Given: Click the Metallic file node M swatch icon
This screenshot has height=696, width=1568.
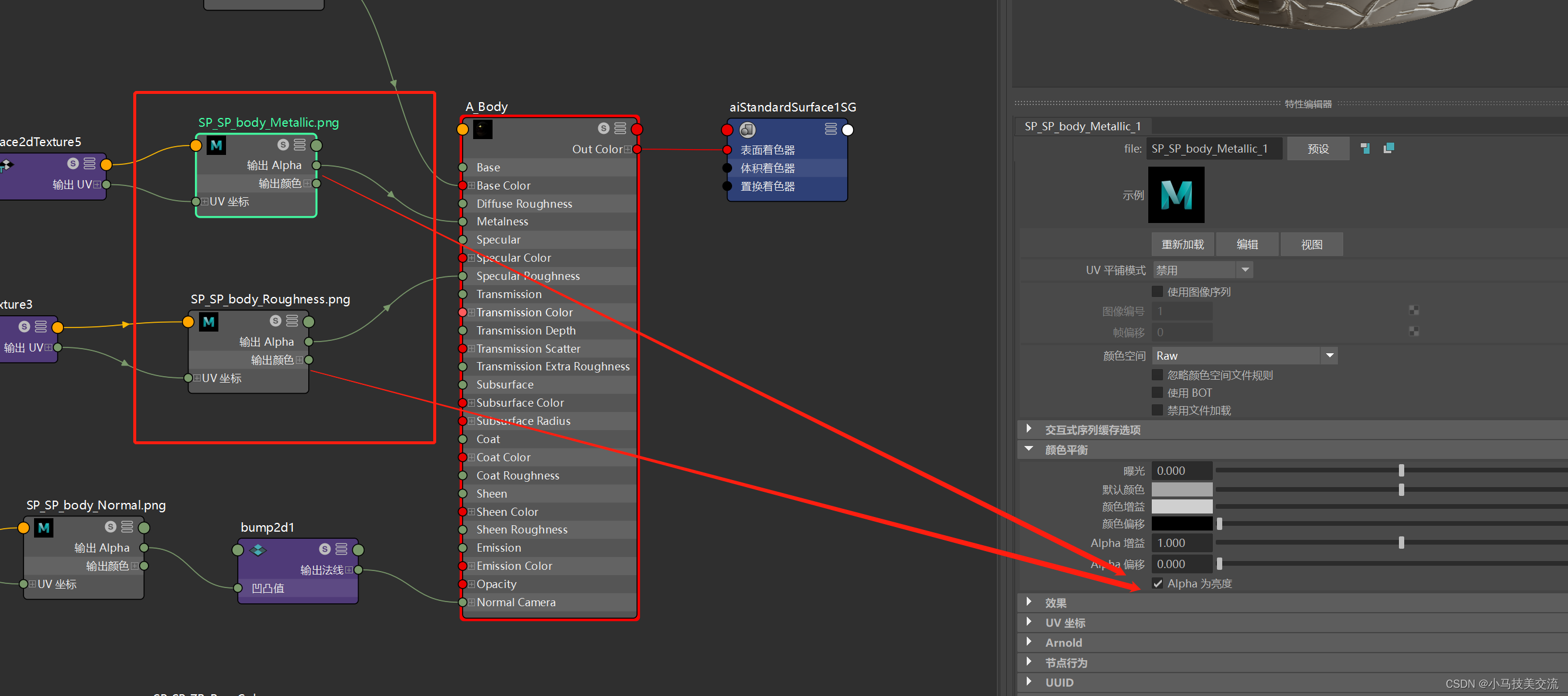Looking at the screenshot, I should point(216,146).
